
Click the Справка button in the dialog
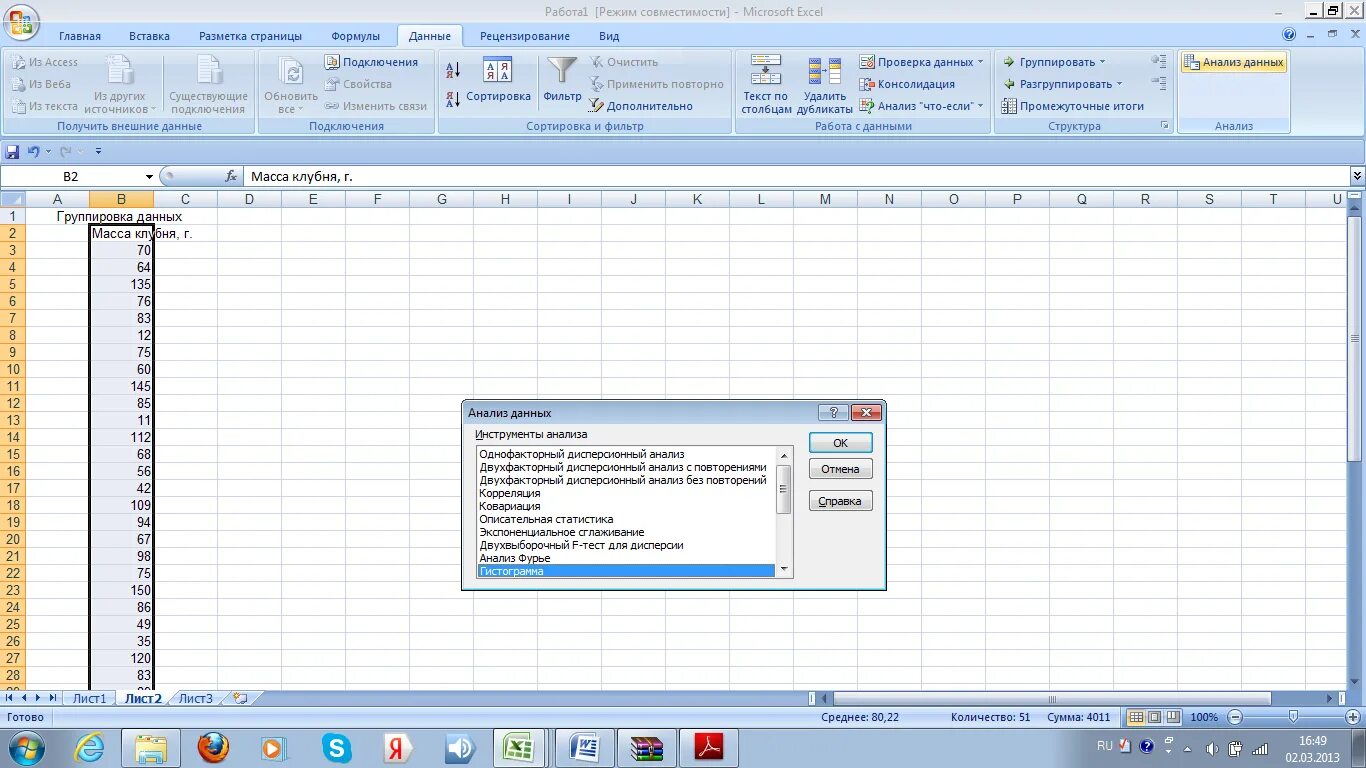coord(840,501)
